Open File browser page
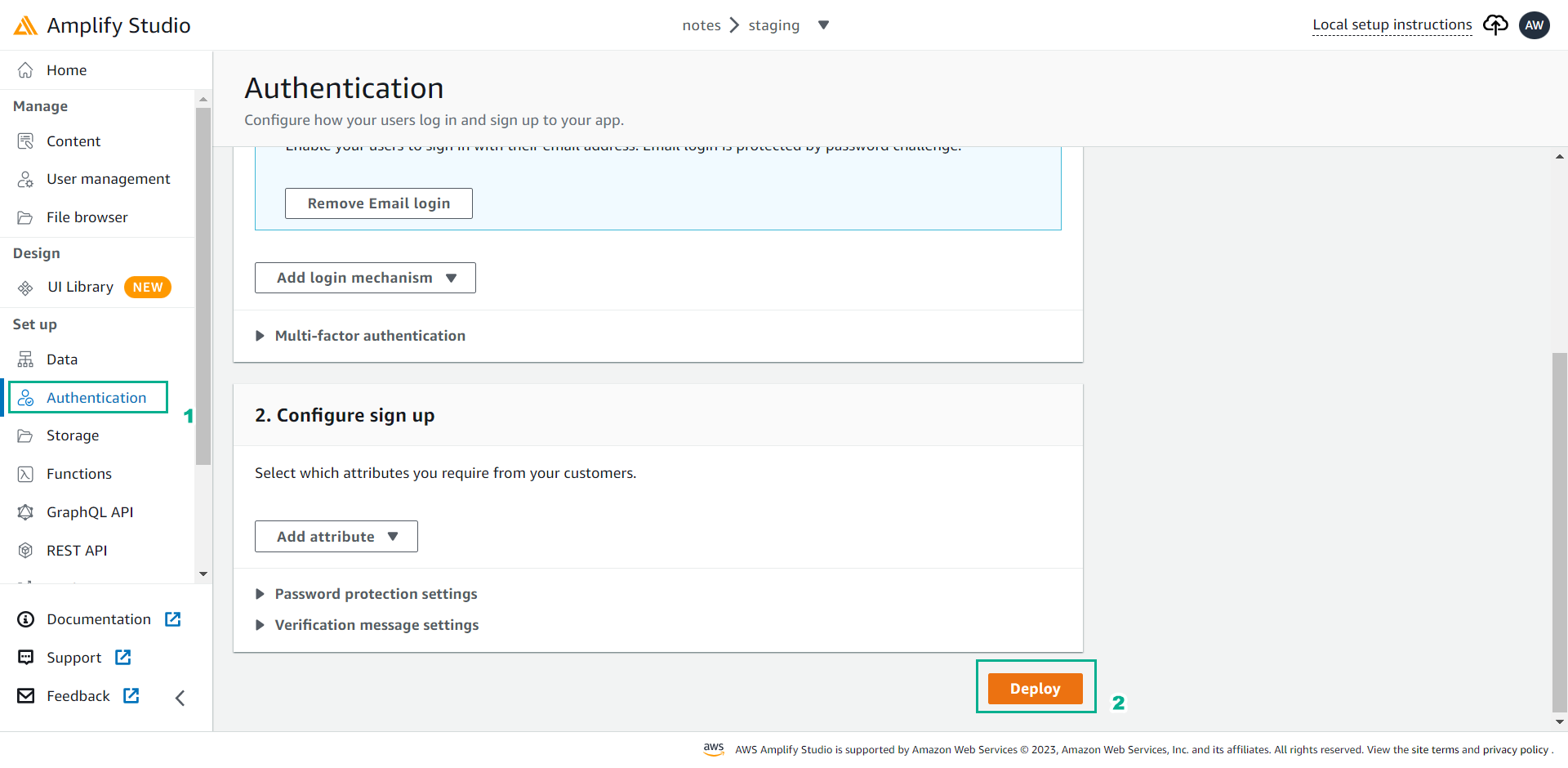Viewport: 1568px width, 768px height. click(x=87, y=217)
